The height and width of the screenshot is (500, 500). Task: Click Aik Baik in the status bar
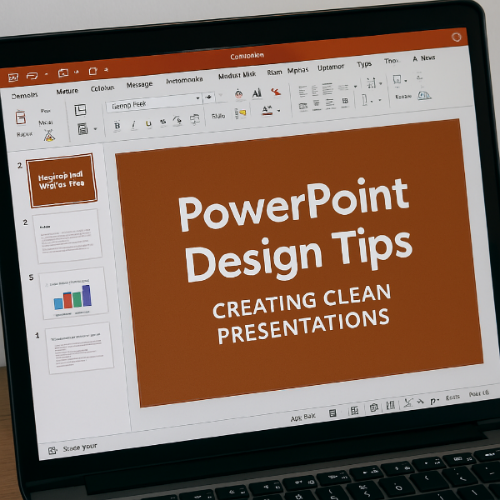(x=303, y=417)
